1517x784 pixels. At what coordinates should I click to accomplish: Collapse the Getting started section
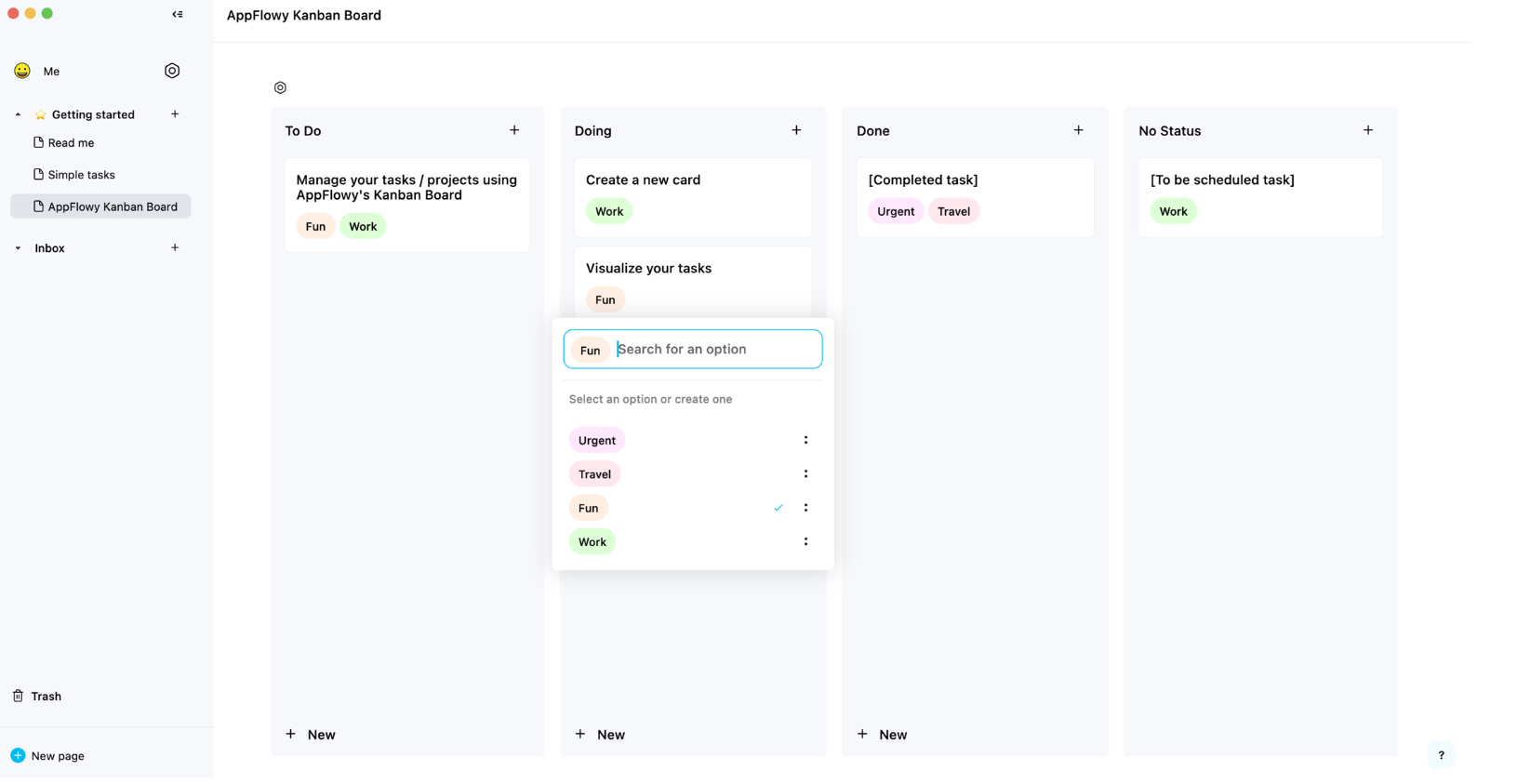pyautogui.click(x=18, y=114)
